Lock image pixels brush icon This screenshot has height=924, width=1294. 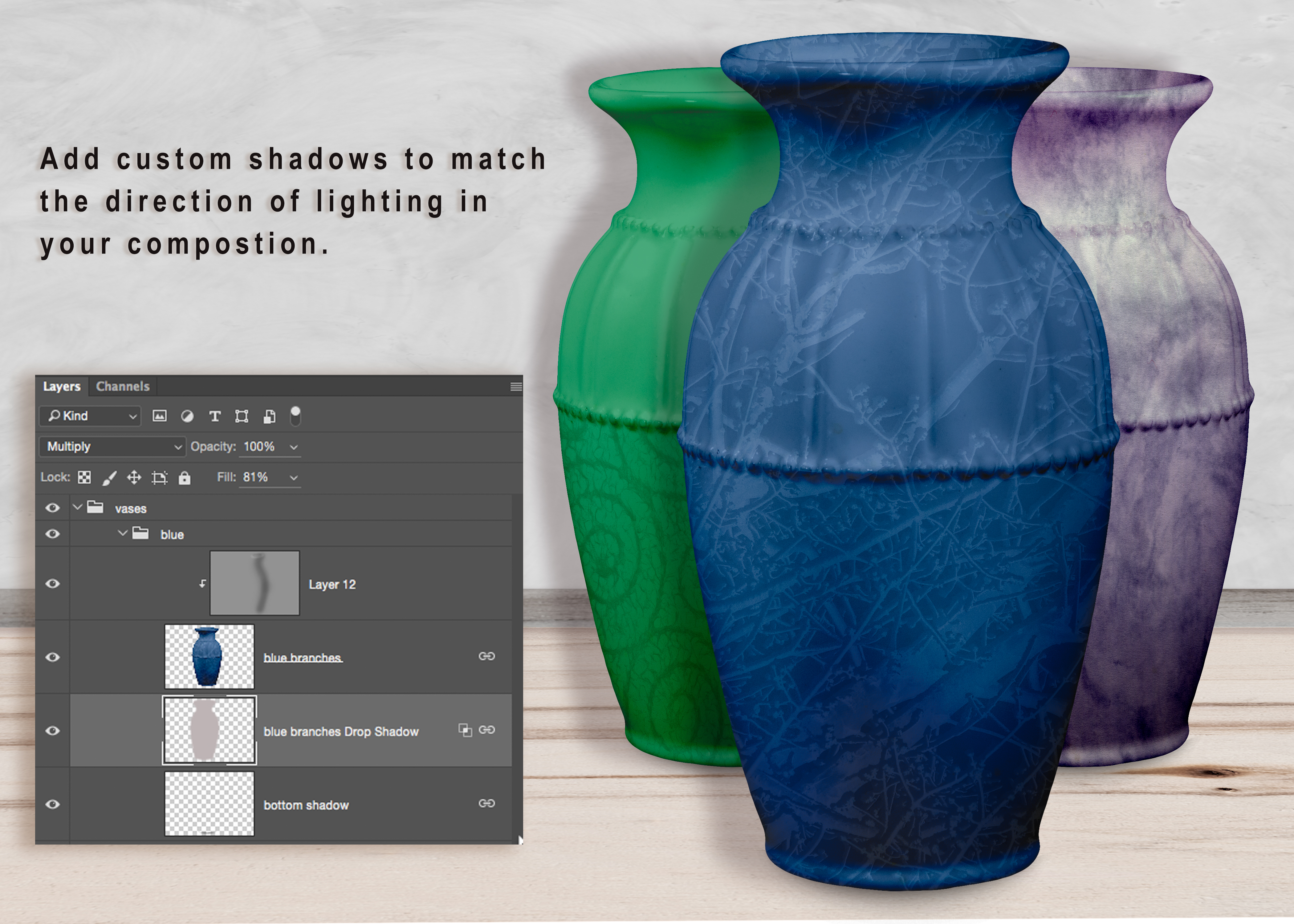pyautogui.click(x=109, y=478)
